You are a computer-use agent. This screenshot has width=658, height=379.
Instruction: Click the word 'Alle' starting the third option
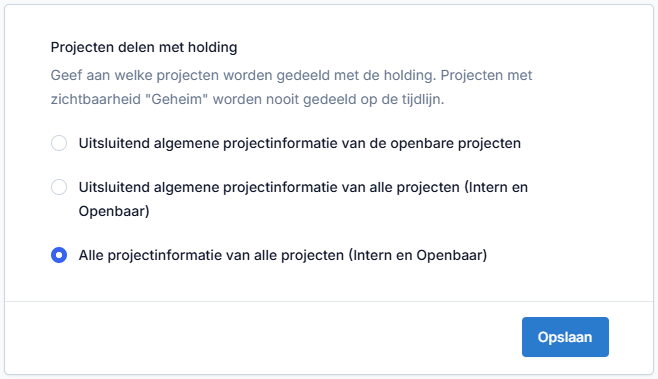91,255
